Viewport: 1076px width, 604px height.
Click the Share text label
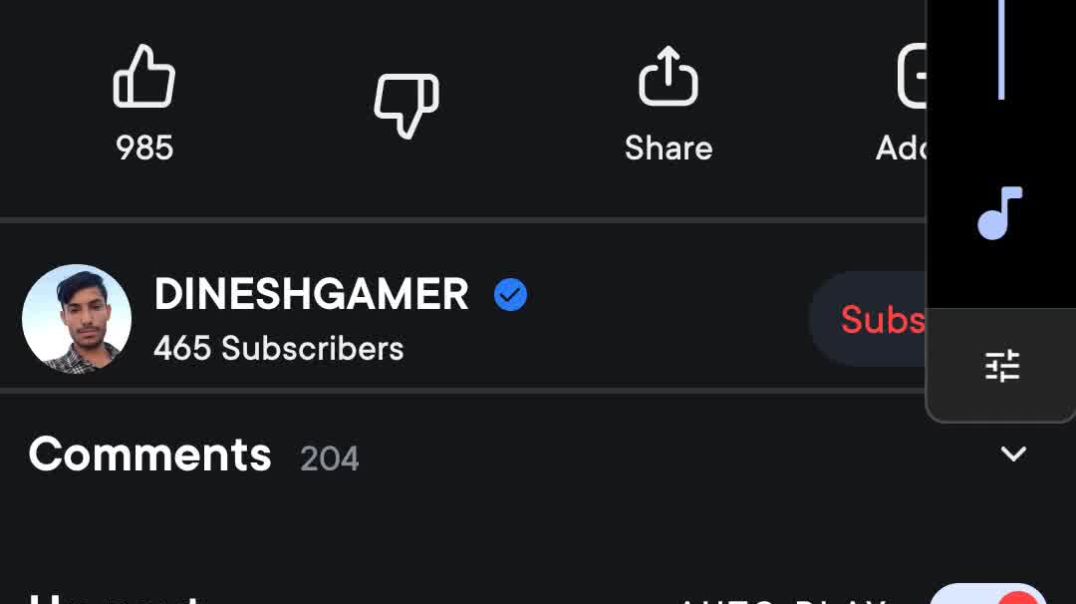pos(668,148)
